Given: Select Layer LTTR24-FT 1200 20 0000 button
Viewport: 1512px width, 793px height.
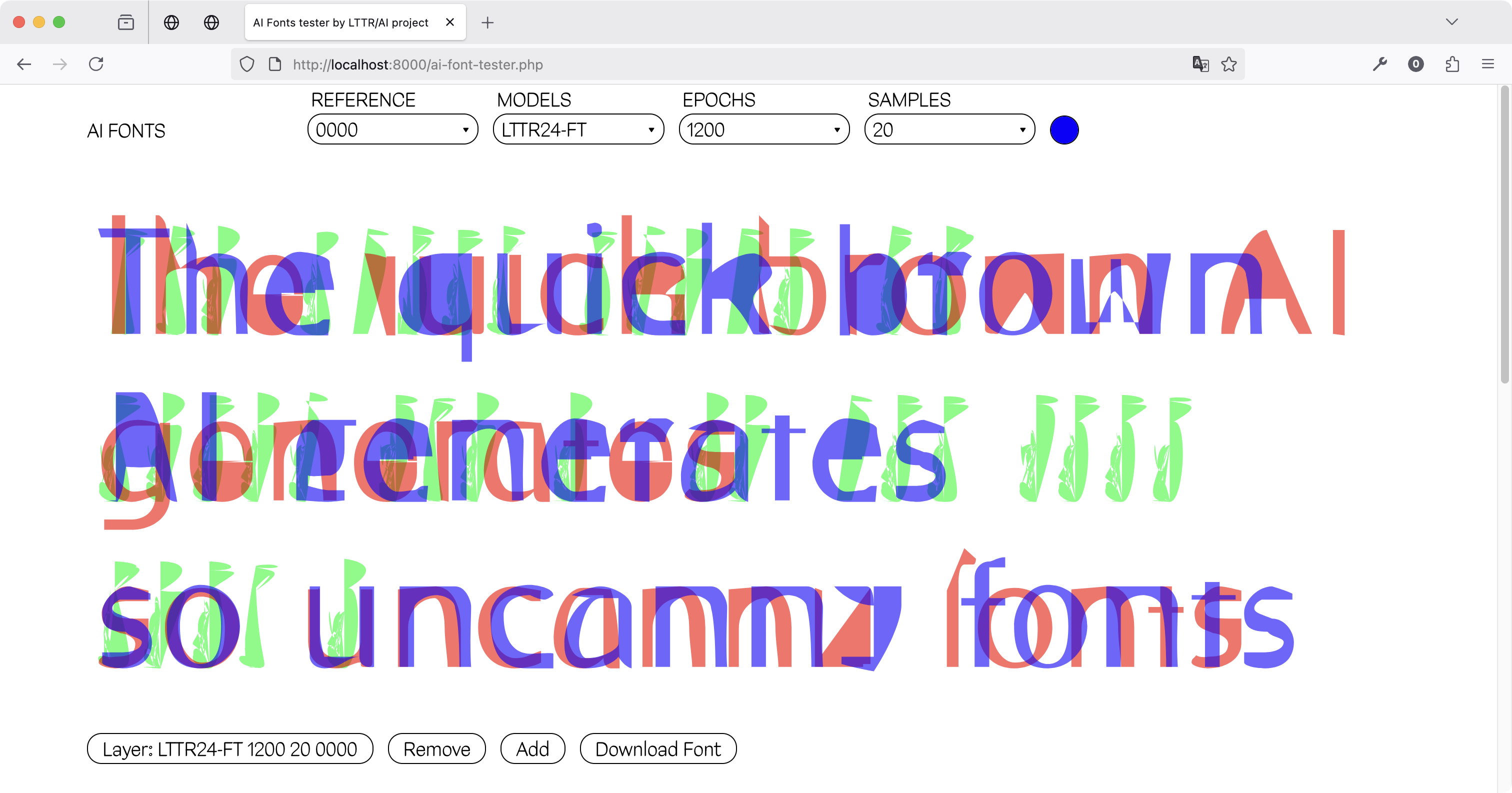Looking at the screenshot, I should [x=230, y=748].
